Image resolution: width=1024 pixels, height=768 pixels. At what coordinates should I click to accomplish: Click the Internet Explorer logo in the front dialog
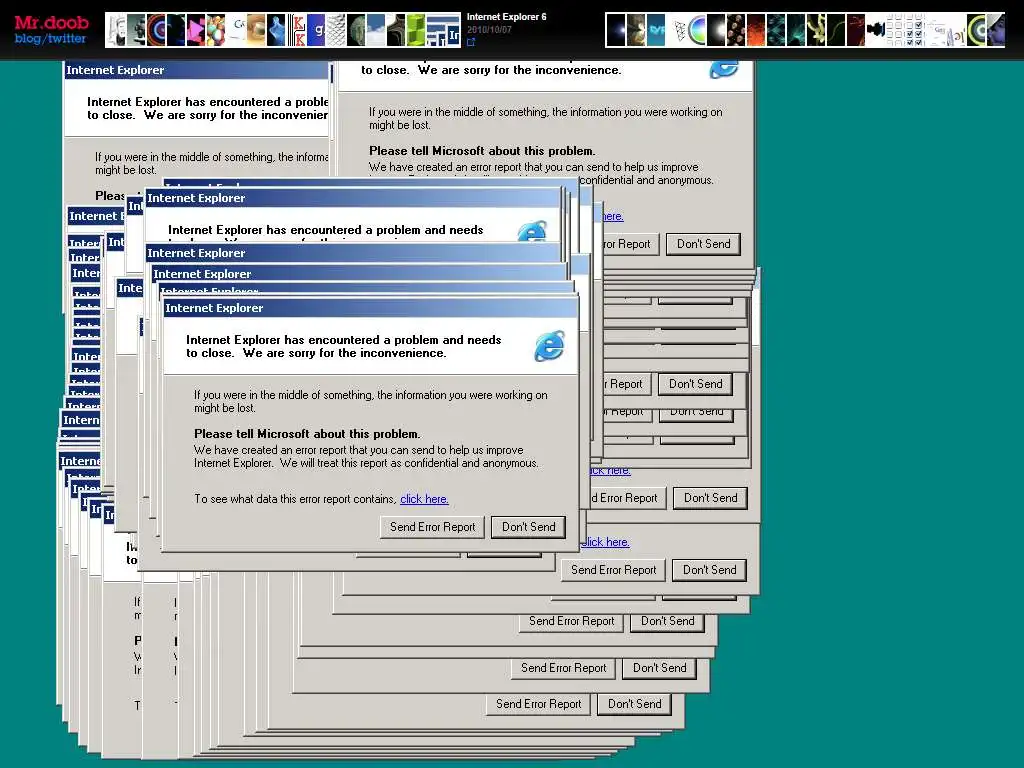pos(549,346)
